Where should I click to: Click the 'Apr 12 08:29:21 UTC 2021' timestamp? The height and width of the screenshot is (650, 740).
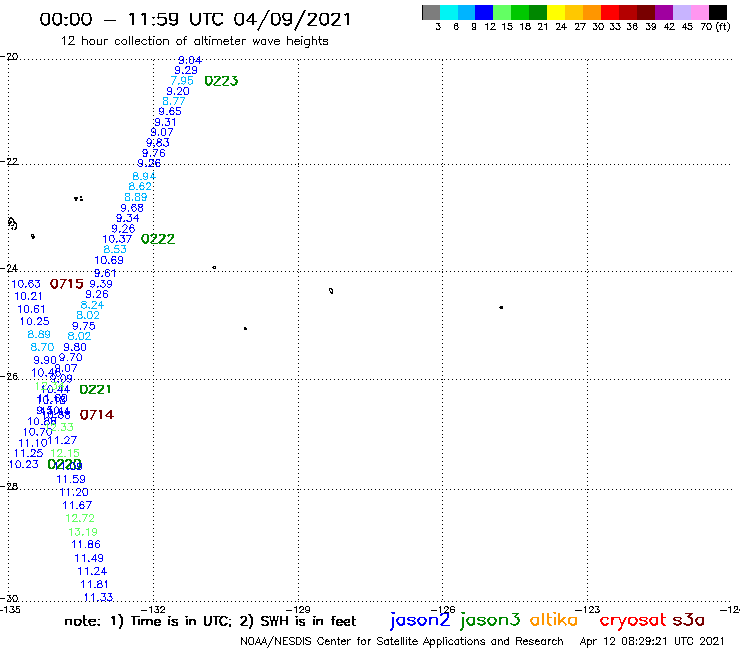pos(652,641)
